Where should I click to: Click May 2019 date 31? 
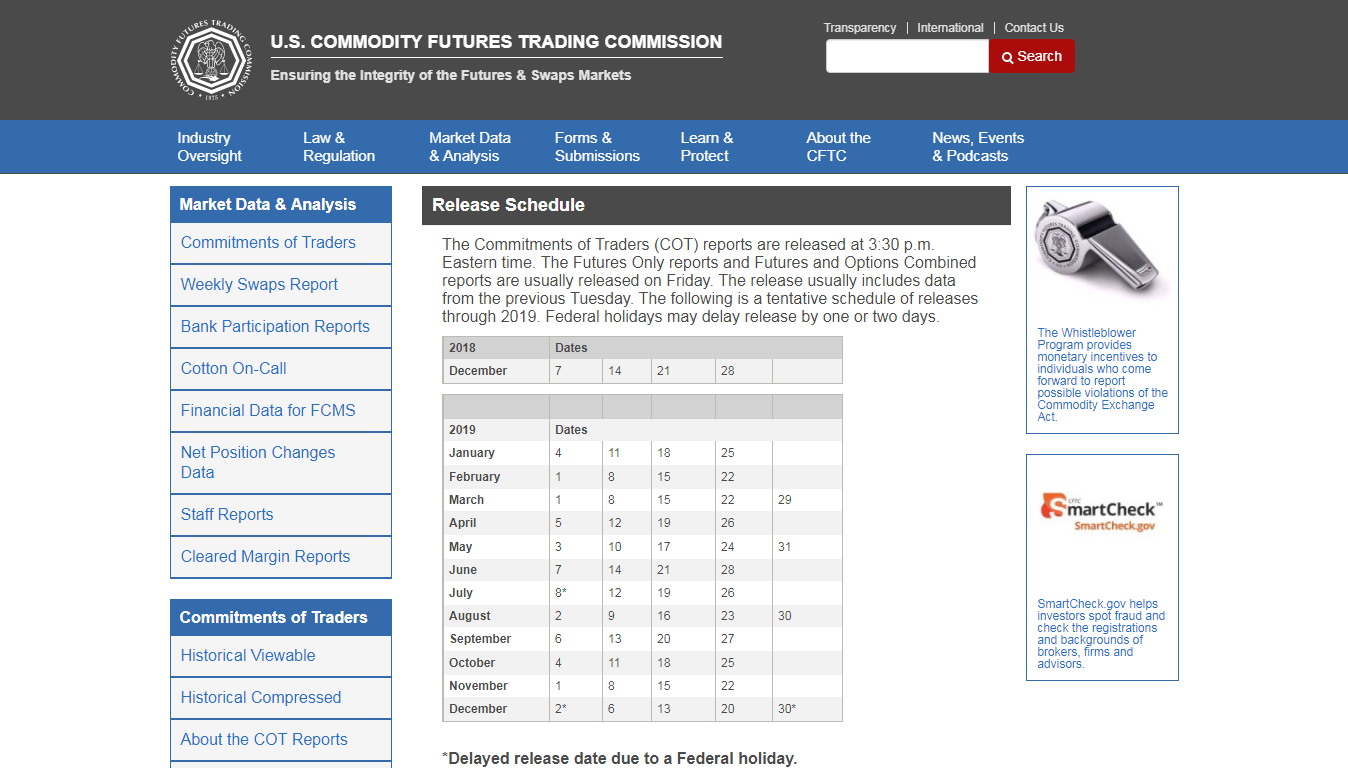[784, 547]
